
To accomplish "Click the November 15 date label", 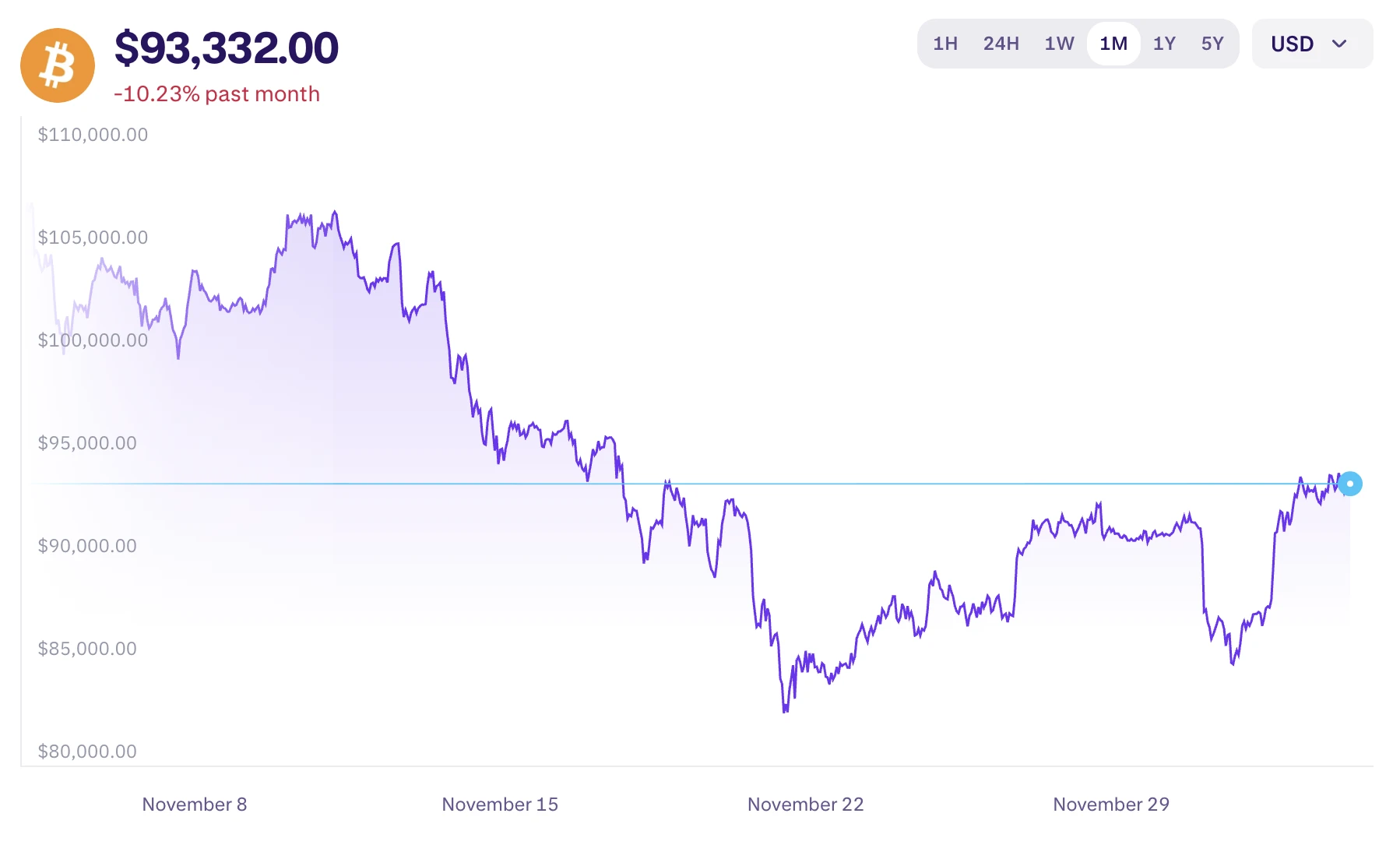I will 499,804.
